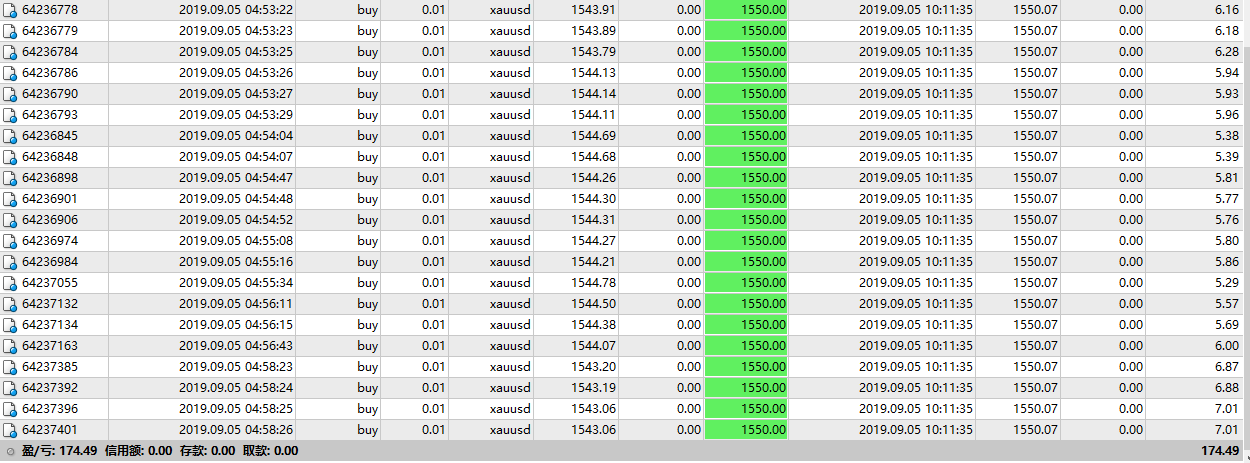Click profit value 6.00

point(1226,346)
